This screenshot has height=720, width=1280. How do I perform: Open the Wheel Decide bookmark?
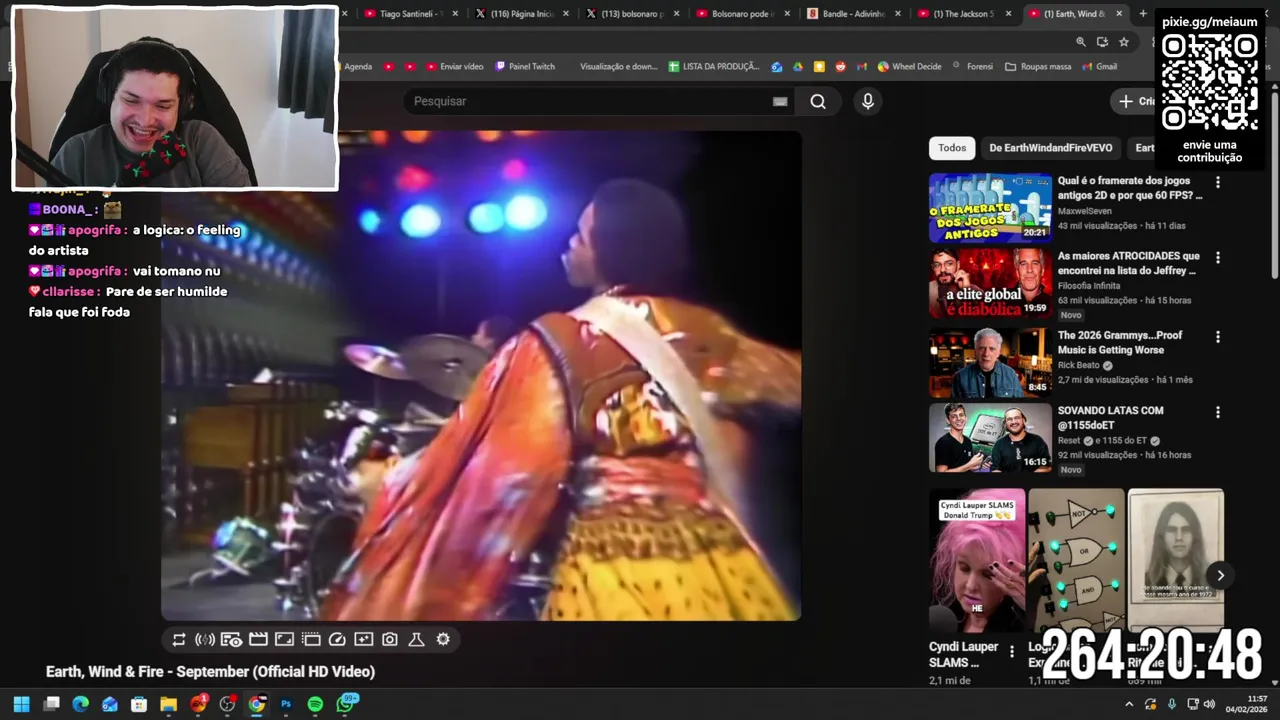tap(909, 67)
